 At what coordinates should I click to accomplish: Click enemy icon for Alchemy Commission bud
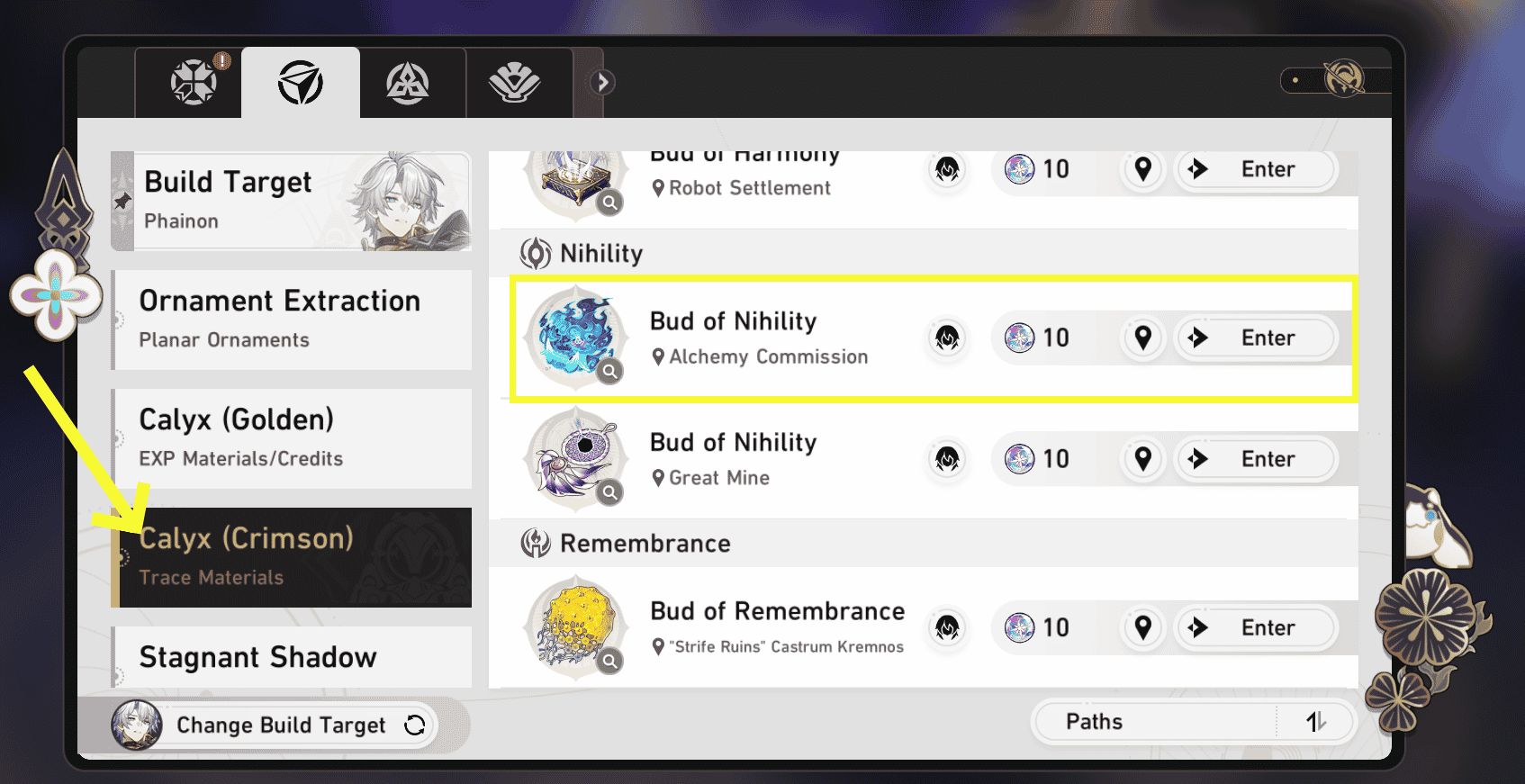click(x=947, y=338)
